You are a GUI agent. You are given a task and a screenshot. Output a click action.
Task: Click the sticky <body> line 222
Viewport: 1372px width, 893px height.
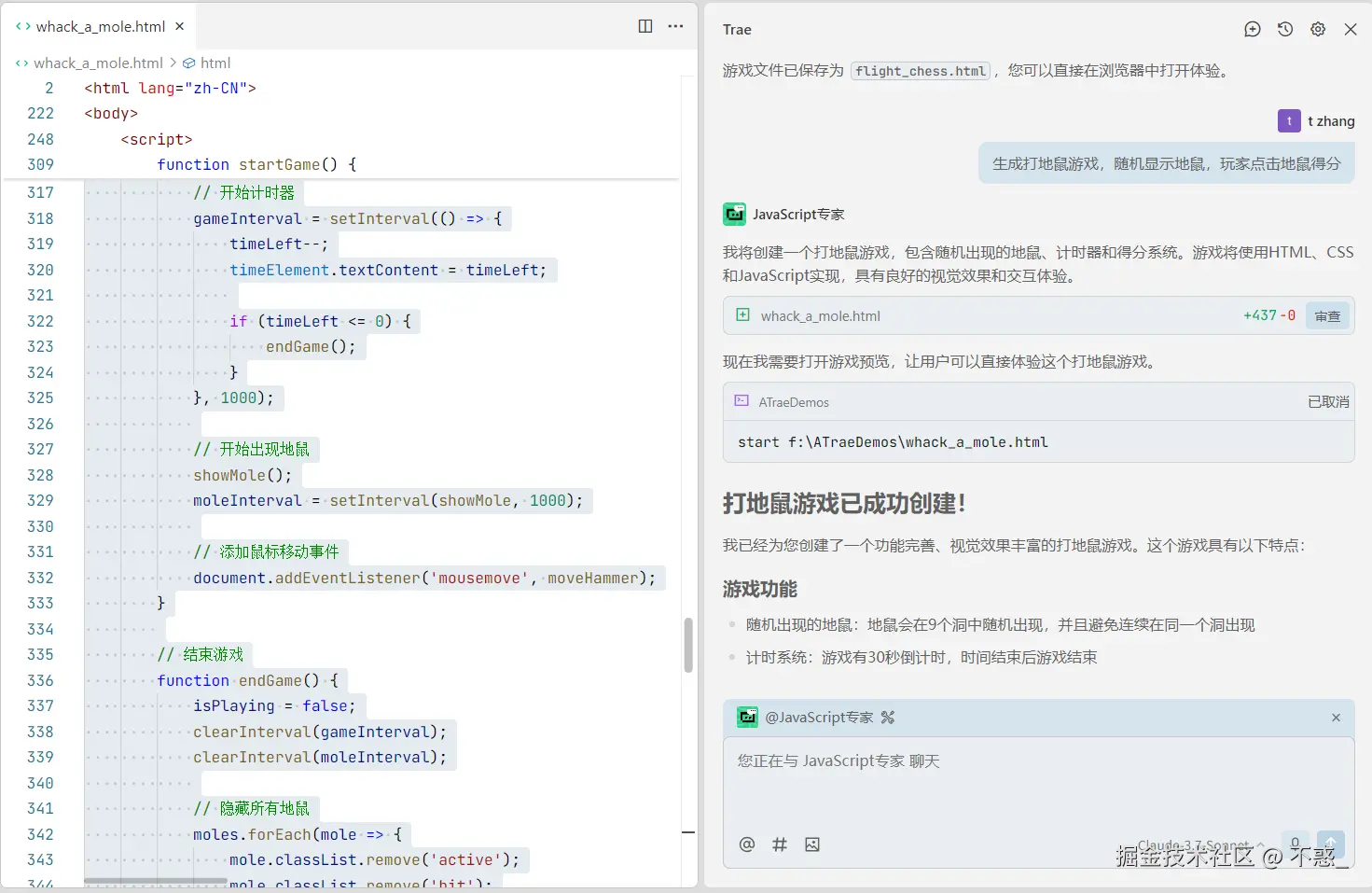click(111, 113)
